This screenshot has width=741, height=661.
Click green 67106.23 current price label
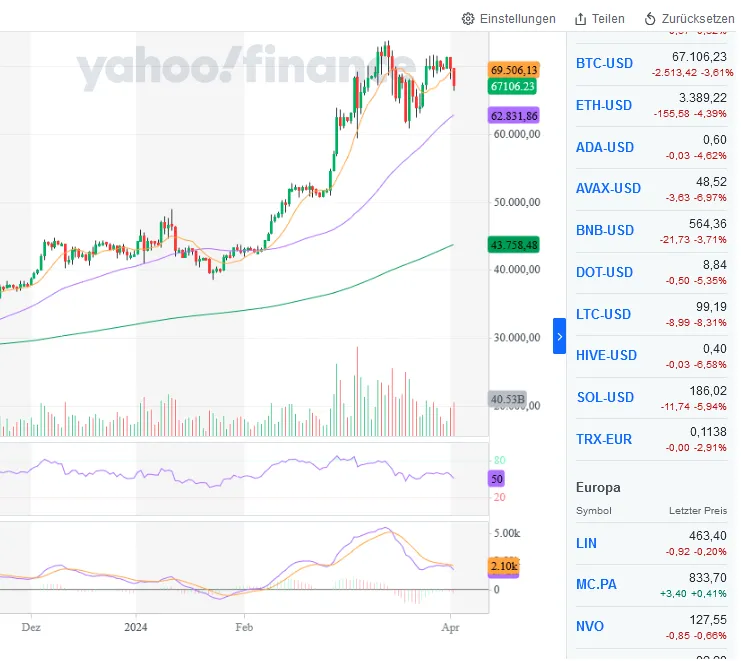[x=512, y=86]
